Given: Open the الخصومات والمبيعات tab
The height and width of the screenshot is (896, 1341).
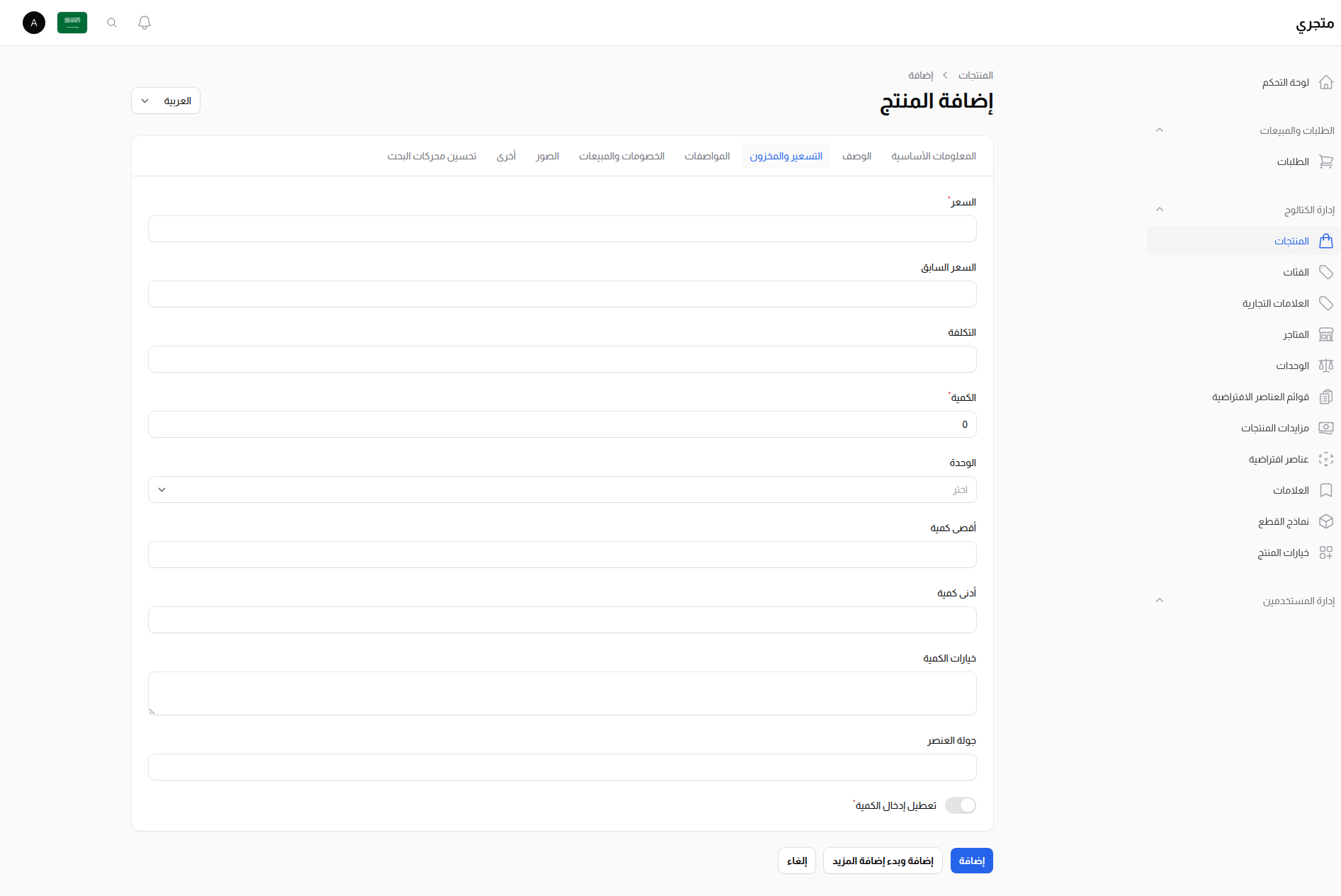Looking at the screenshot, I should point(621,156).
